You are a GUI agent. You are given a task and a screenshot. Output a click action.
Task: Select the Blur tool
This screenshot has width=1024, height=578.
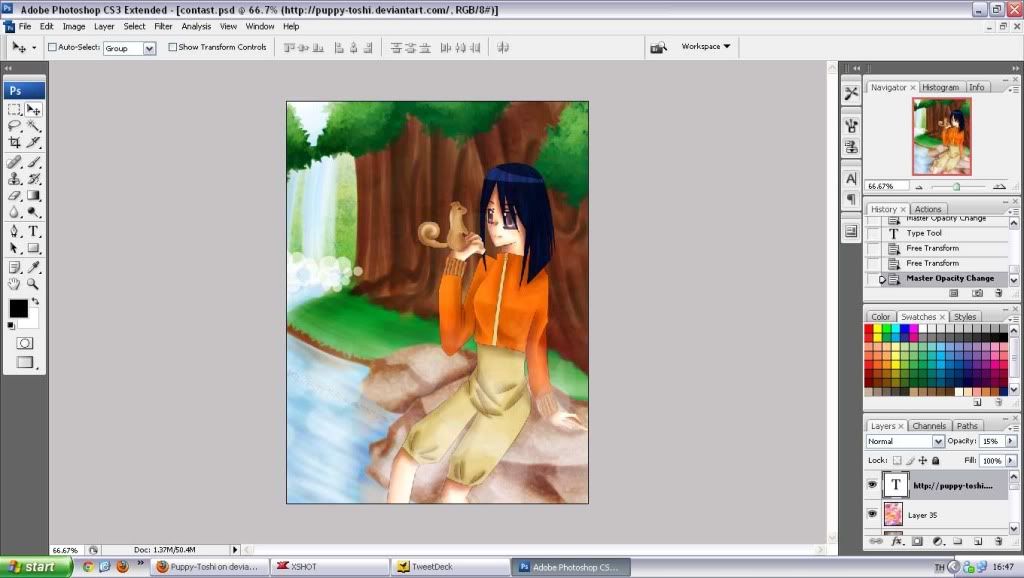tap(14, 212)
